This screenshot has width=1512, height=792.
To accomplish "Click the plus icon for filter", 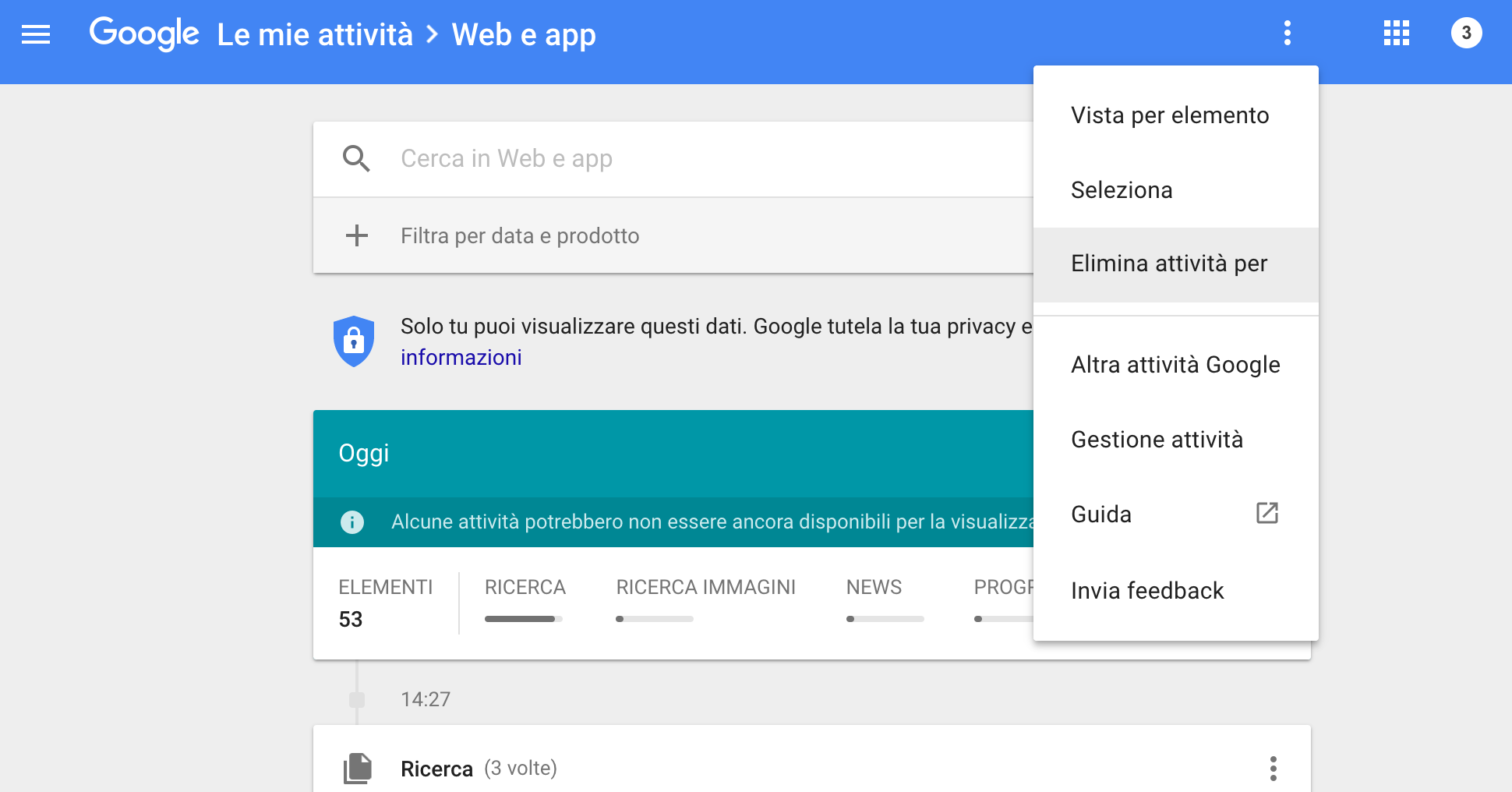I will [x=357, y=235].
